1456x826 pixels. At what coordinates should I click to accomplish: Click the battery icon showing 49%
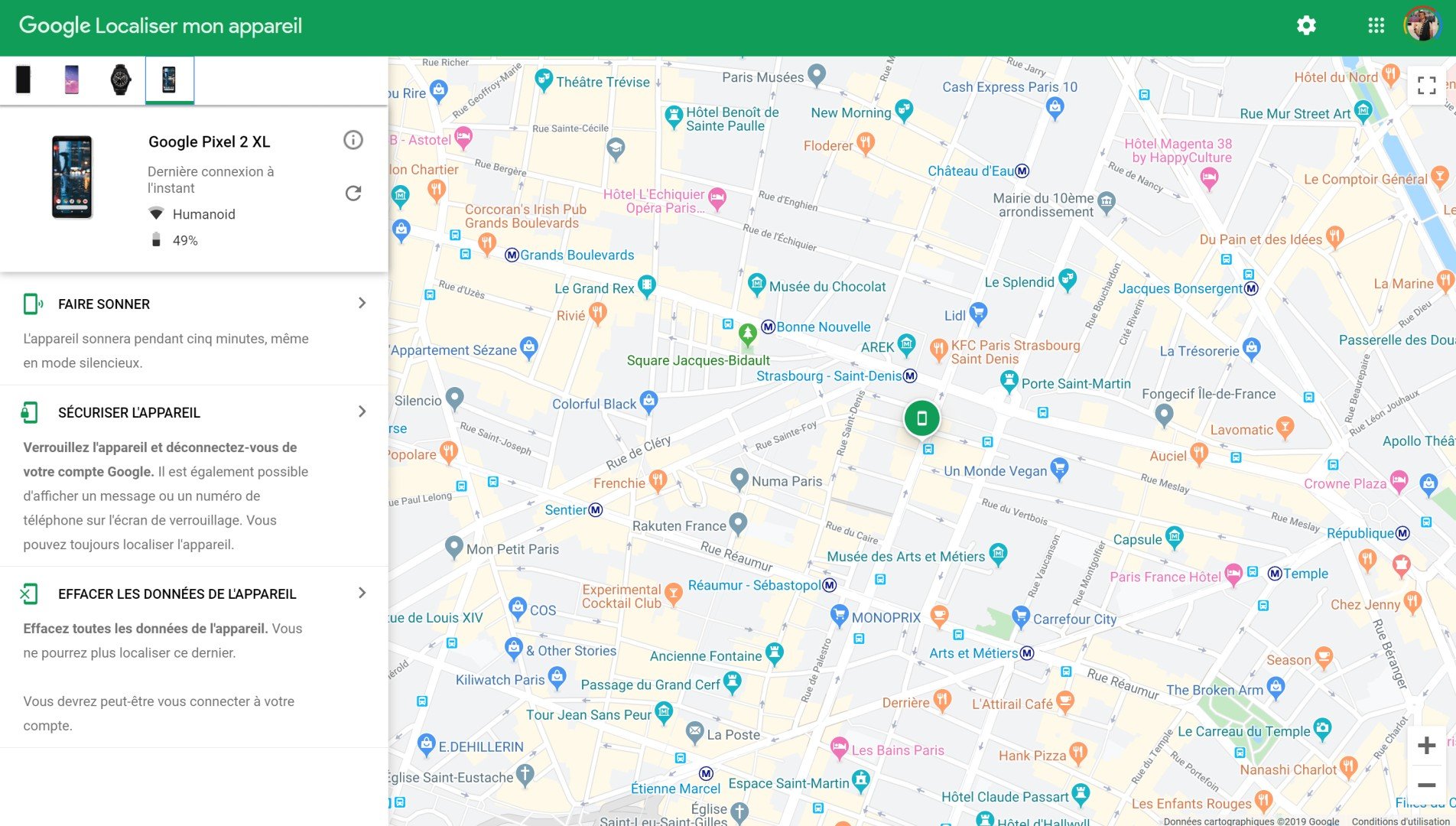pyautogui.click(x=156, y=240)
